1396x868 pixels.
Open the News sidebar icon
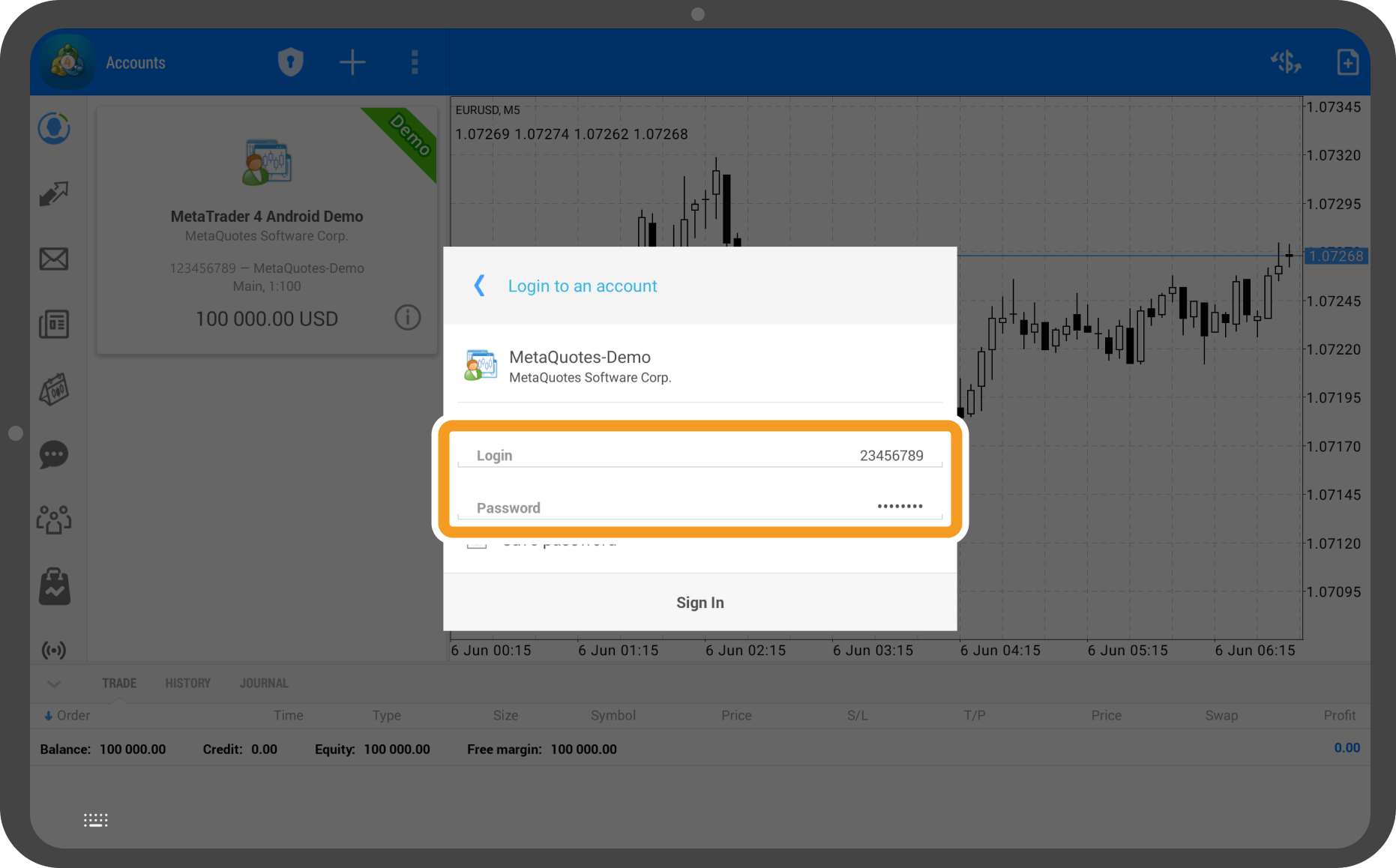coord(54,324)
